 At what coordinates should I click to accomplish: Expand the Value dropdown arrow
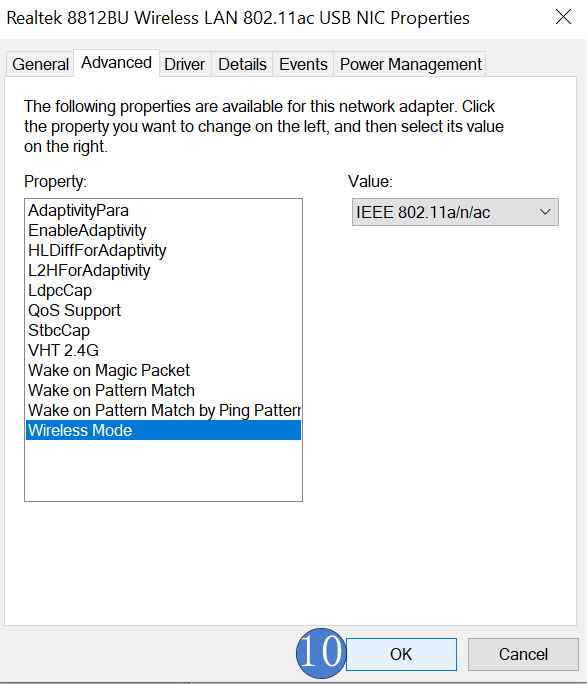click(x=545, y=212)
